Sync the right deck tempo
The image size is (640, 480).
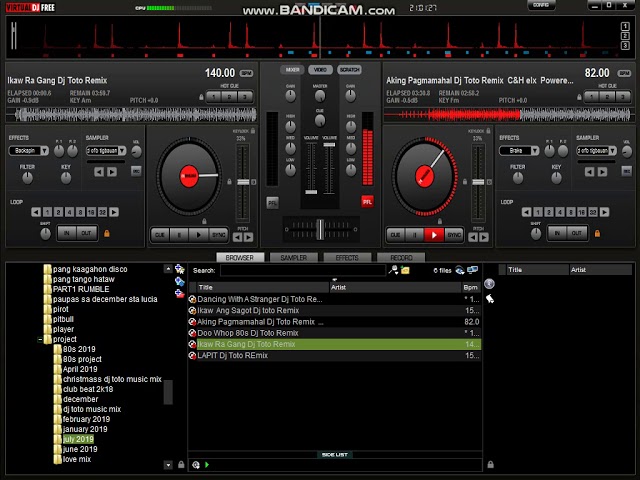pyautogui.click(x=454, y=235)
